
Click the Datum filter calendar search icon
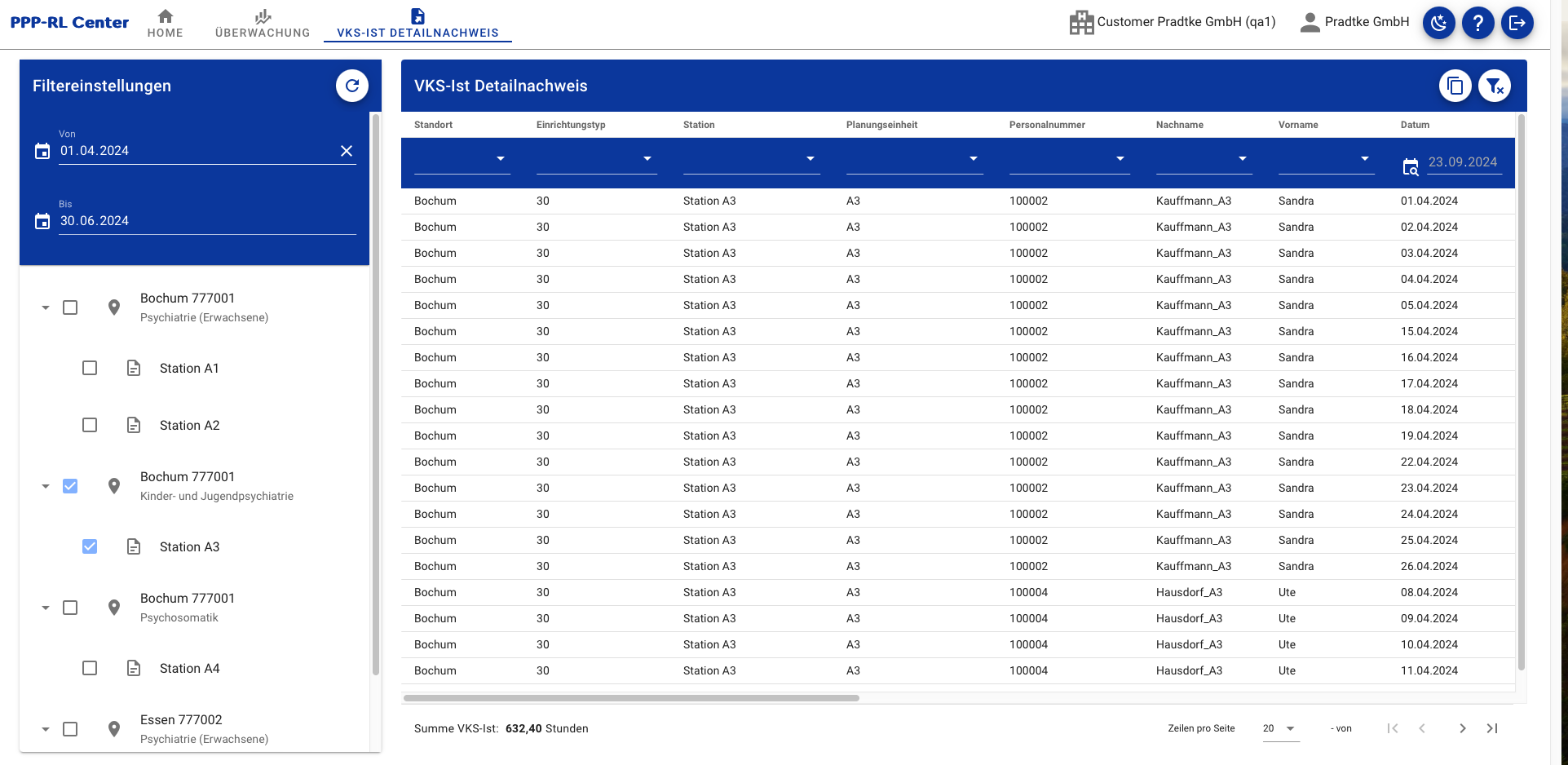[1410, 167]
